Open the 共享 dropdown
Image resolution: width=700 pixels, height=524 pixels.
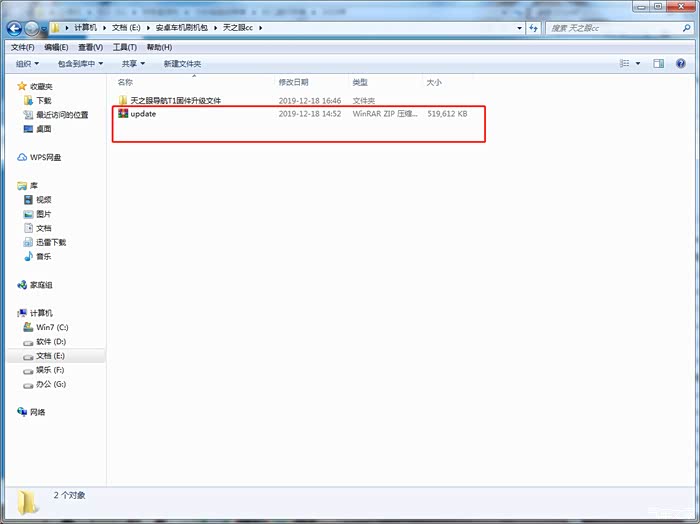pyautogui.click(x=133, y=64)
